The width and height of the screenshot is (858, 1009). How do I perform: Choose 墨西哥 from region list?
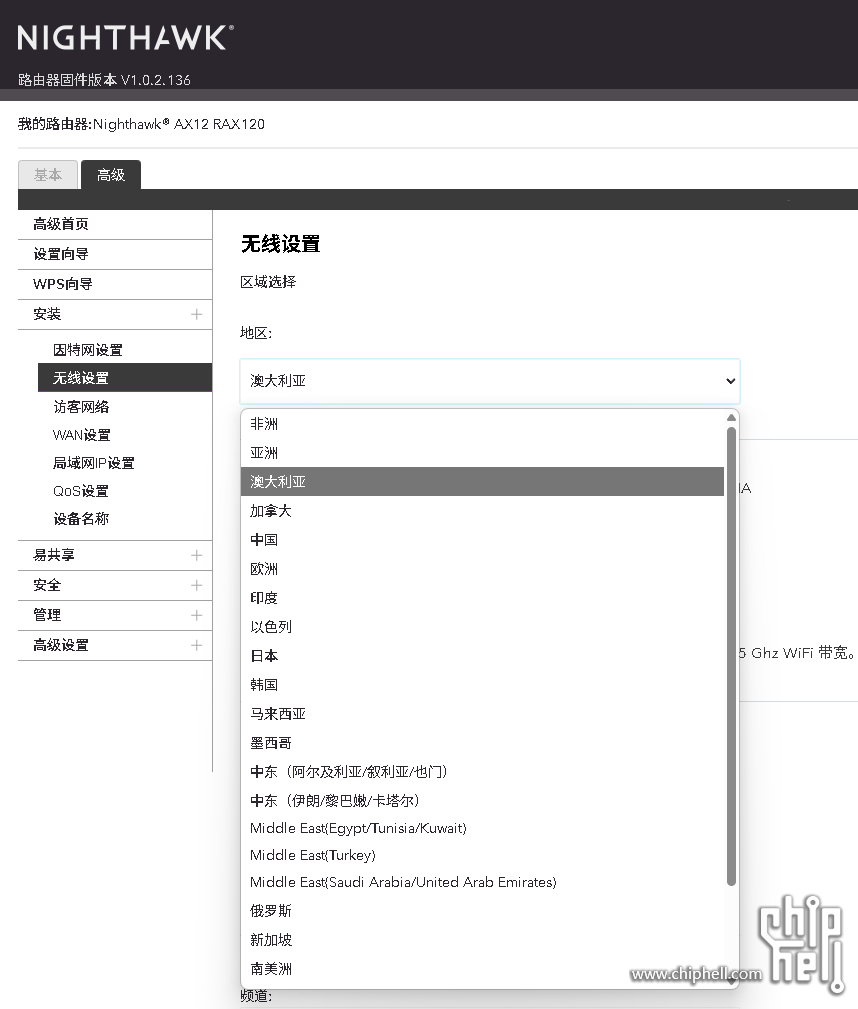click(482, 743)
